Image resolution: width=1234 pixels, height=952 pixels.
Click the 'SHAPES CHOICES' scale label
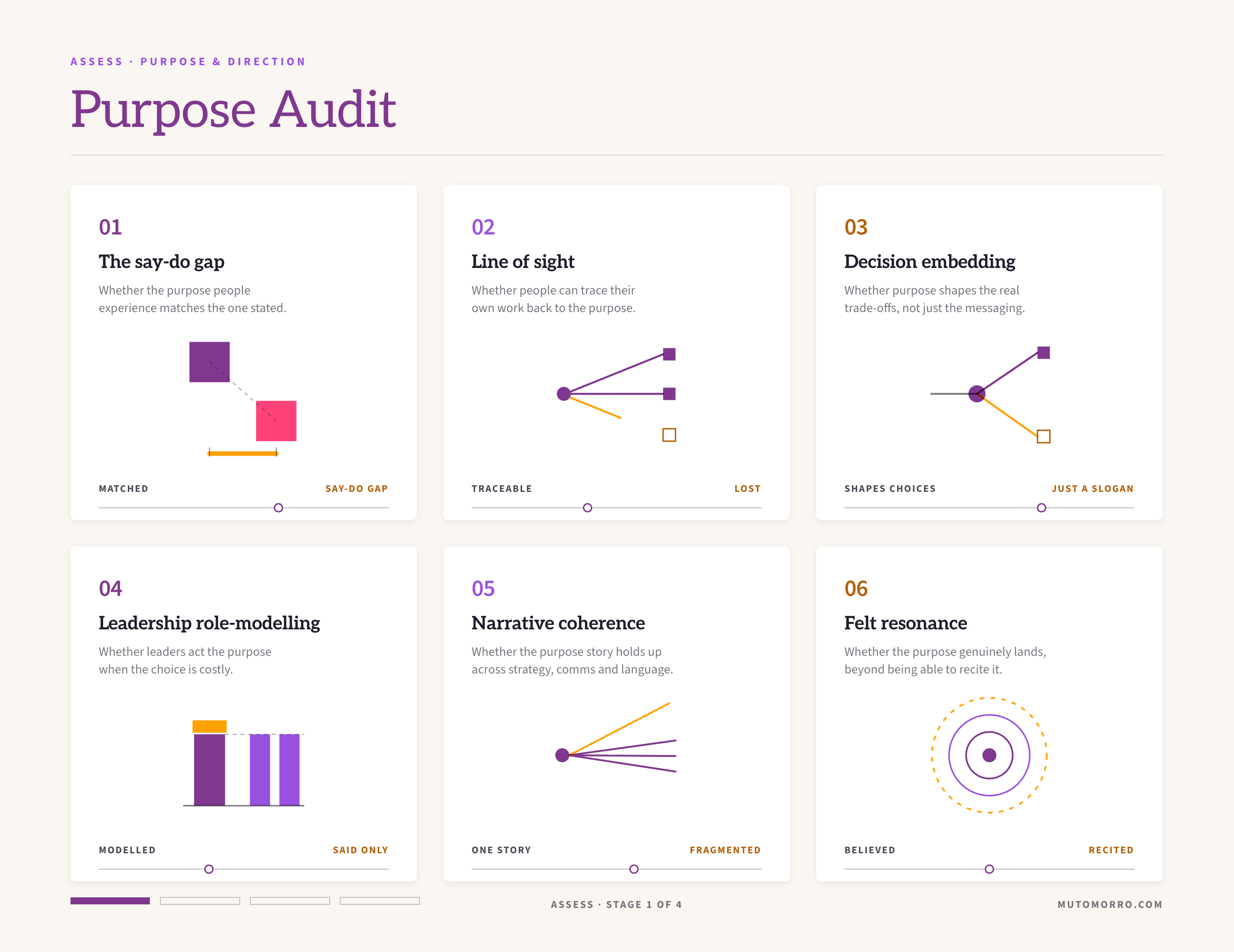890,489
